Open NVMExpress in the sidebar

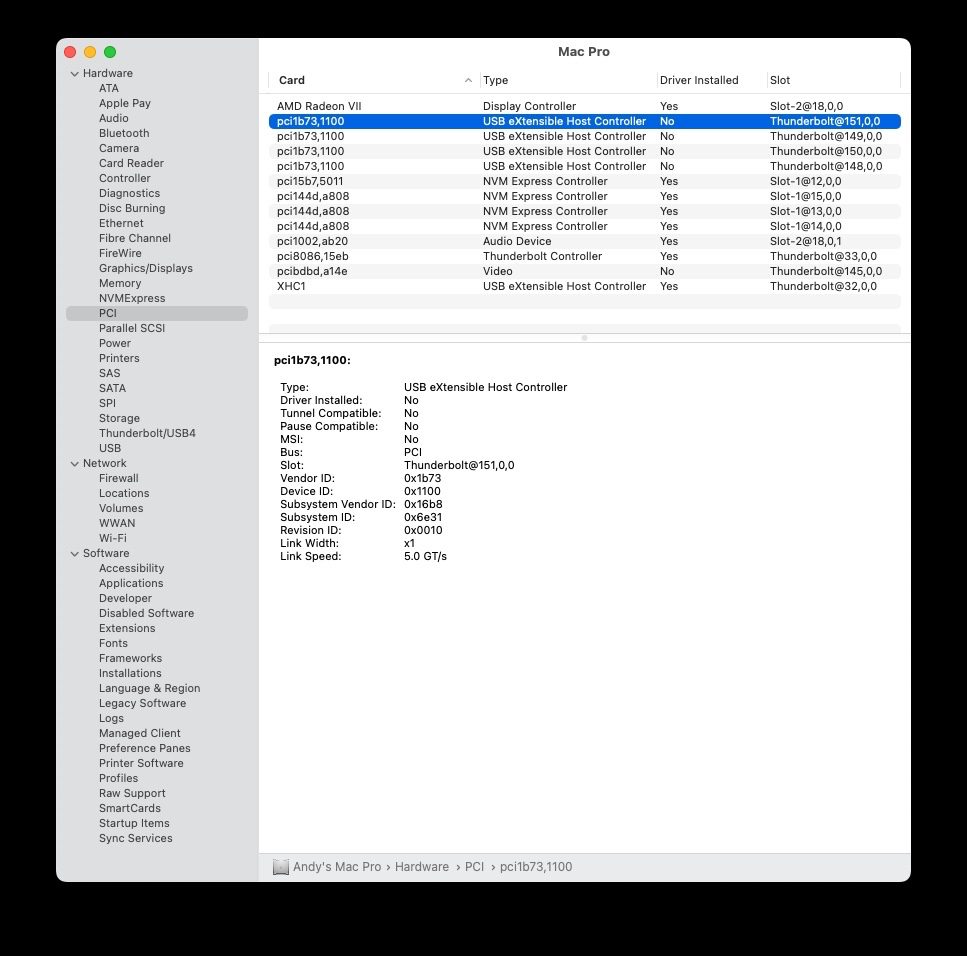coord(132,298)
